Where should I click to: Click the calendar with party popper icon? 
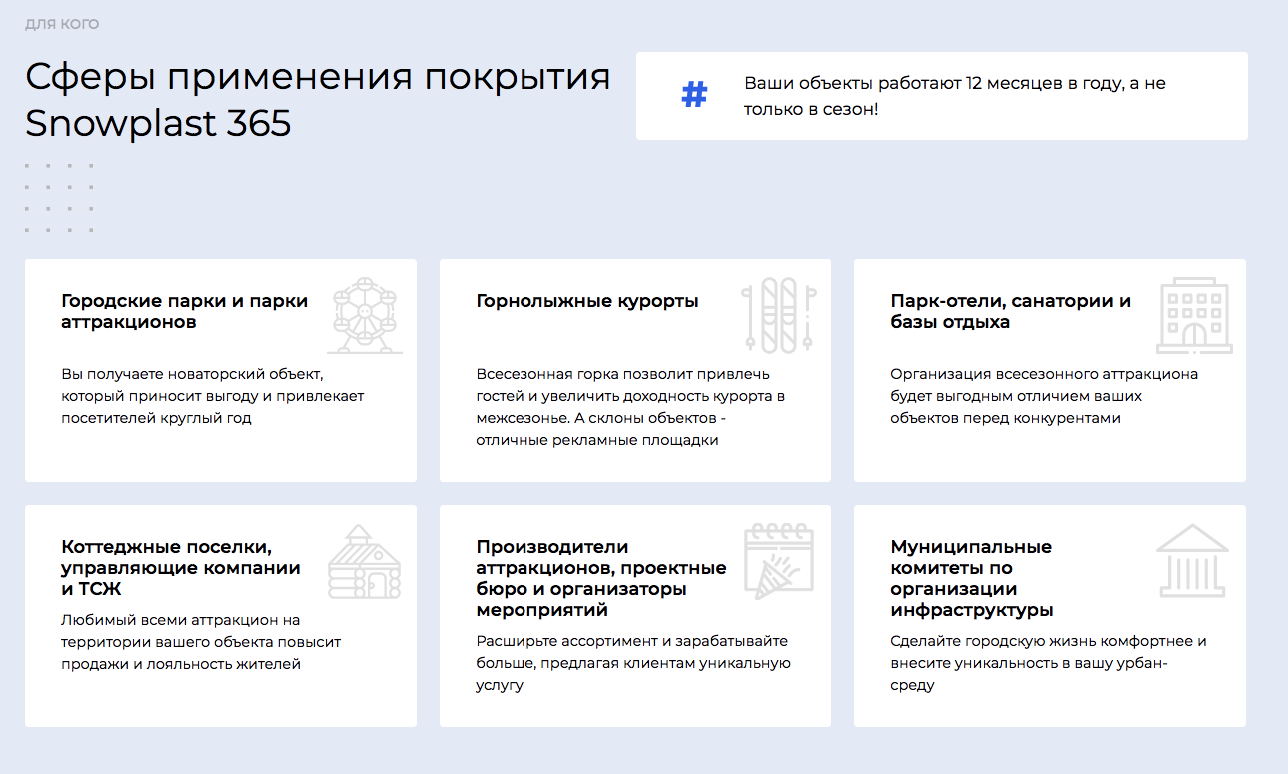pyautogui.click(x=780, y=562)
